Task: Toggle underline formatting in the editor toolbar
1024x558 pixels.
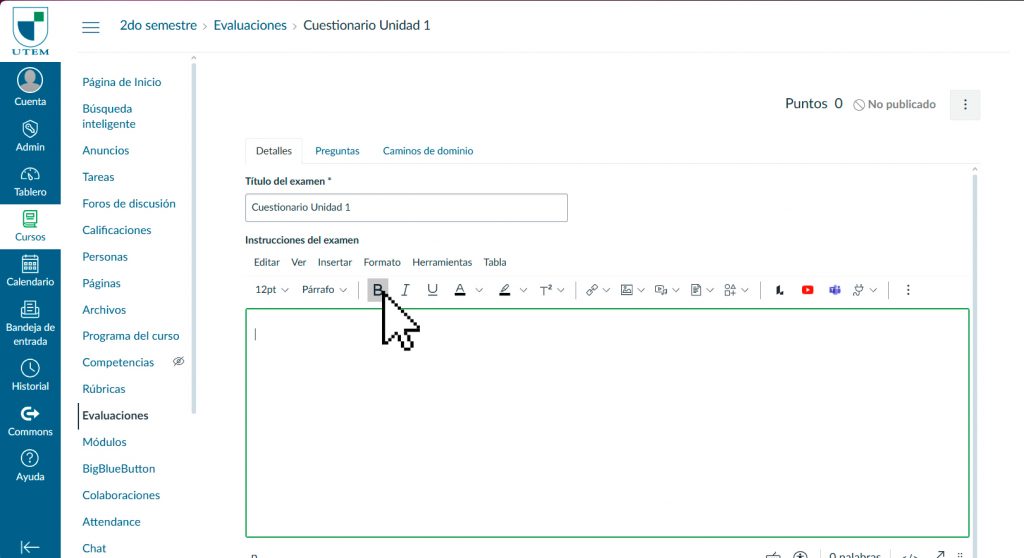Action: tap(432, 290)
